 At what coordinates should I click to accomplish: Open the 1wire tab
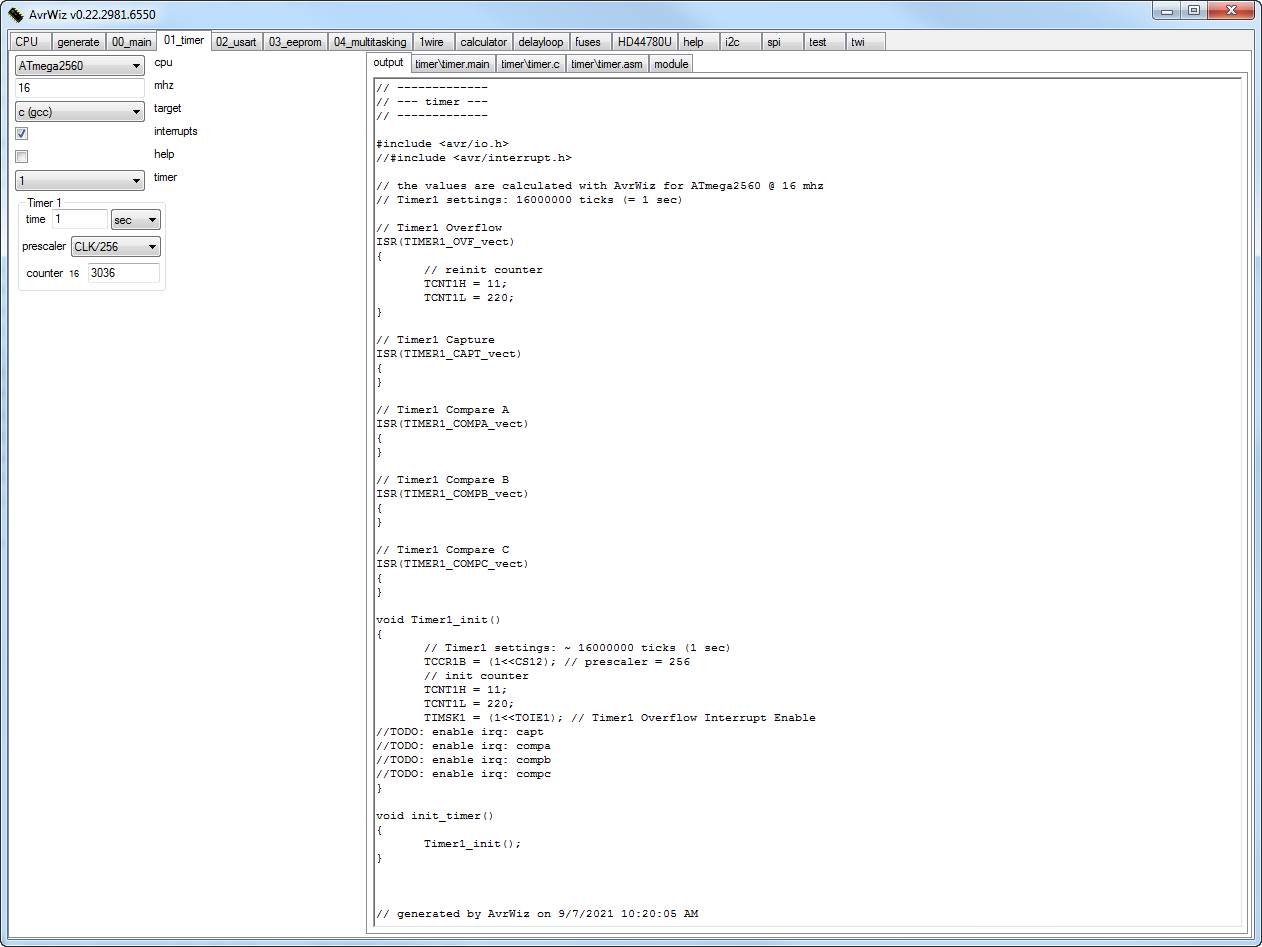coord(432,42)
